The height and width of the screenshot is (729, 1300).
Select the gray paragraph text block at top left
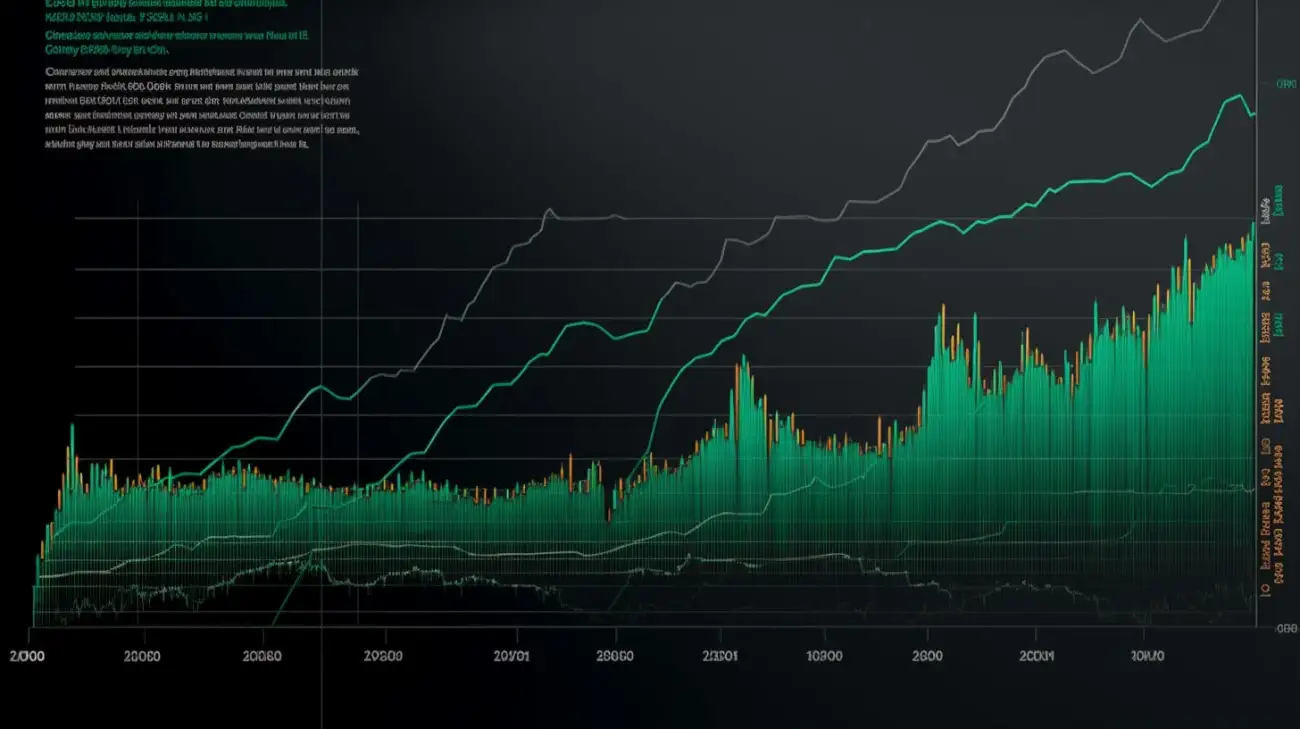point(202,108)
